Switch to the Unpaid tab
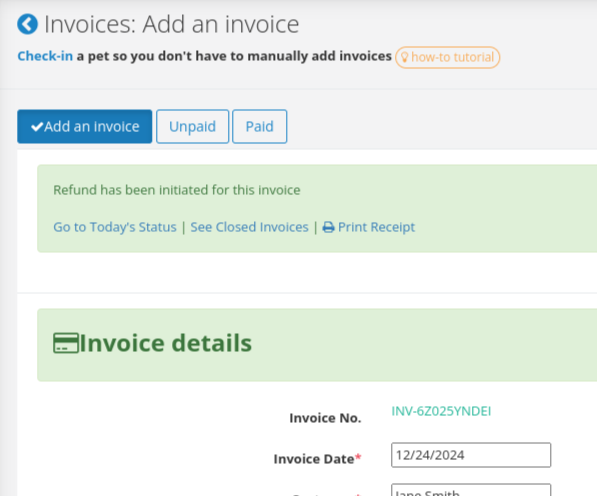597x496 pixels. 192,127
